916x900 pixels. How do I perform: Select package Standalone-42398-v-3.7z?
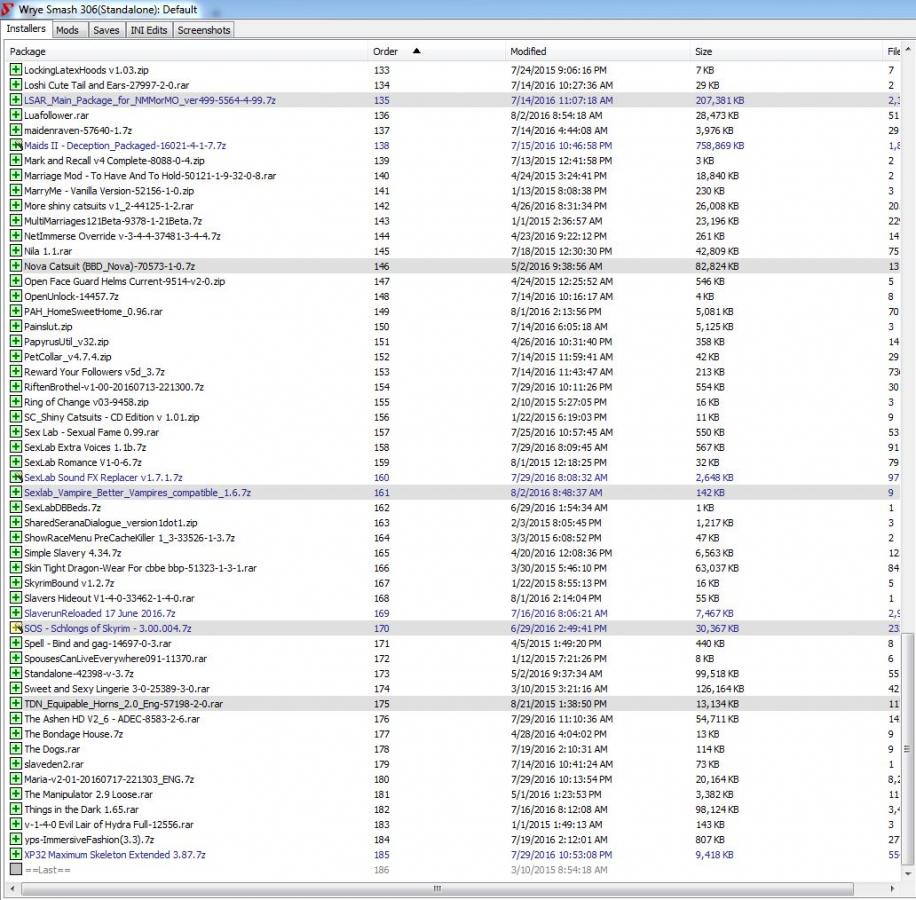click(x=79, y=673)
